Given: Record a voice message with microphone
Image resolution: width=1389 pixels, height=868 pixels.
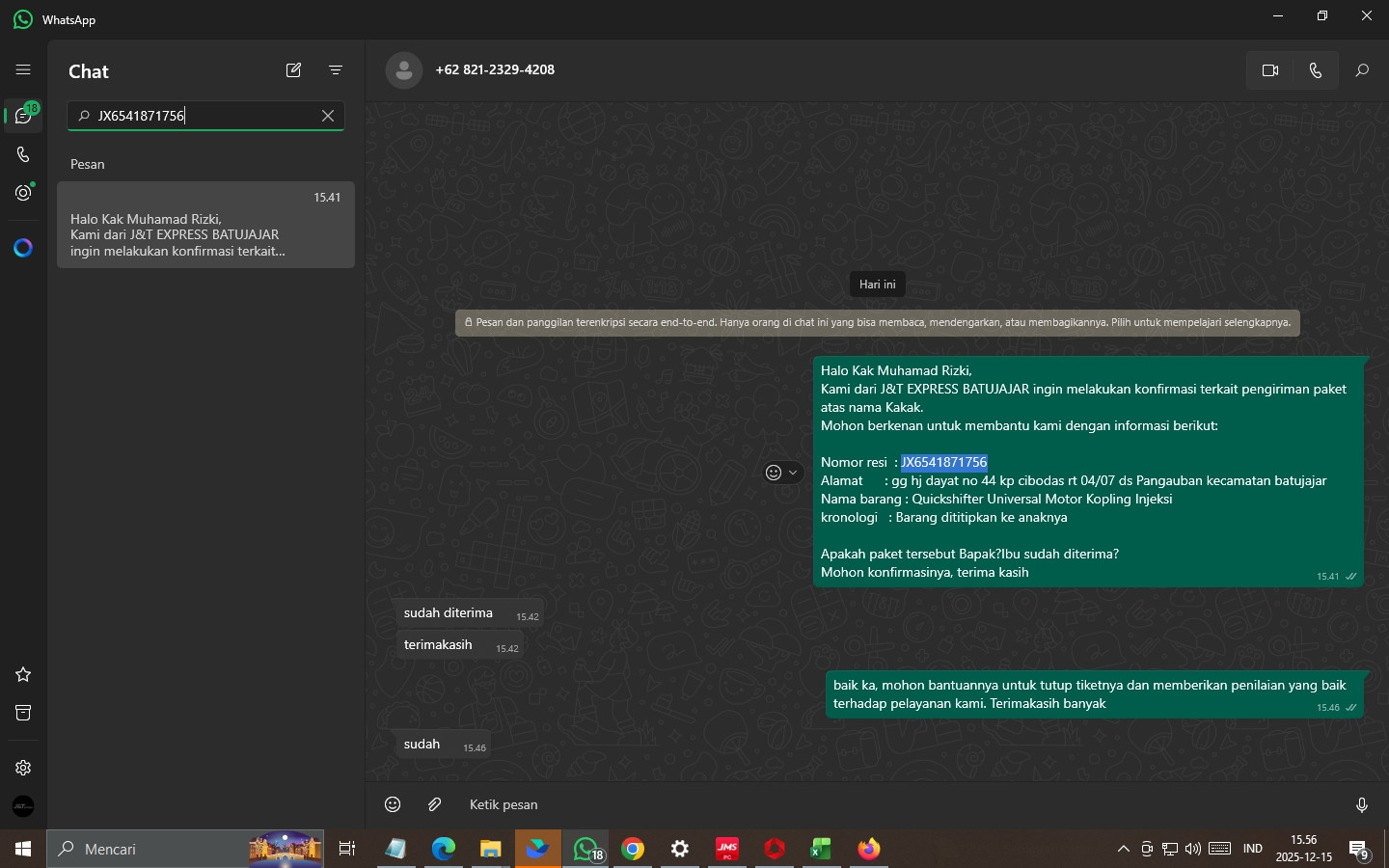Looking at the screenshot, I should [x=1362, y=804].
